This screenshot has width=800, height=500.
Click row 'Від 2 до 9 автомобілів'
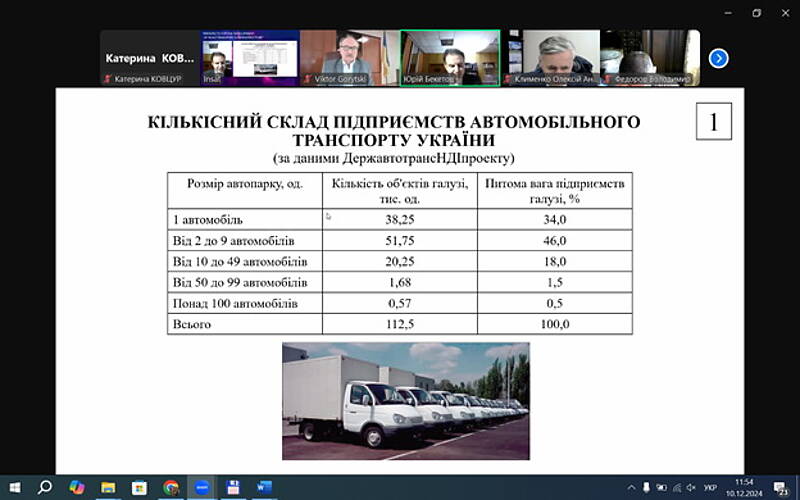pos(233,241)
